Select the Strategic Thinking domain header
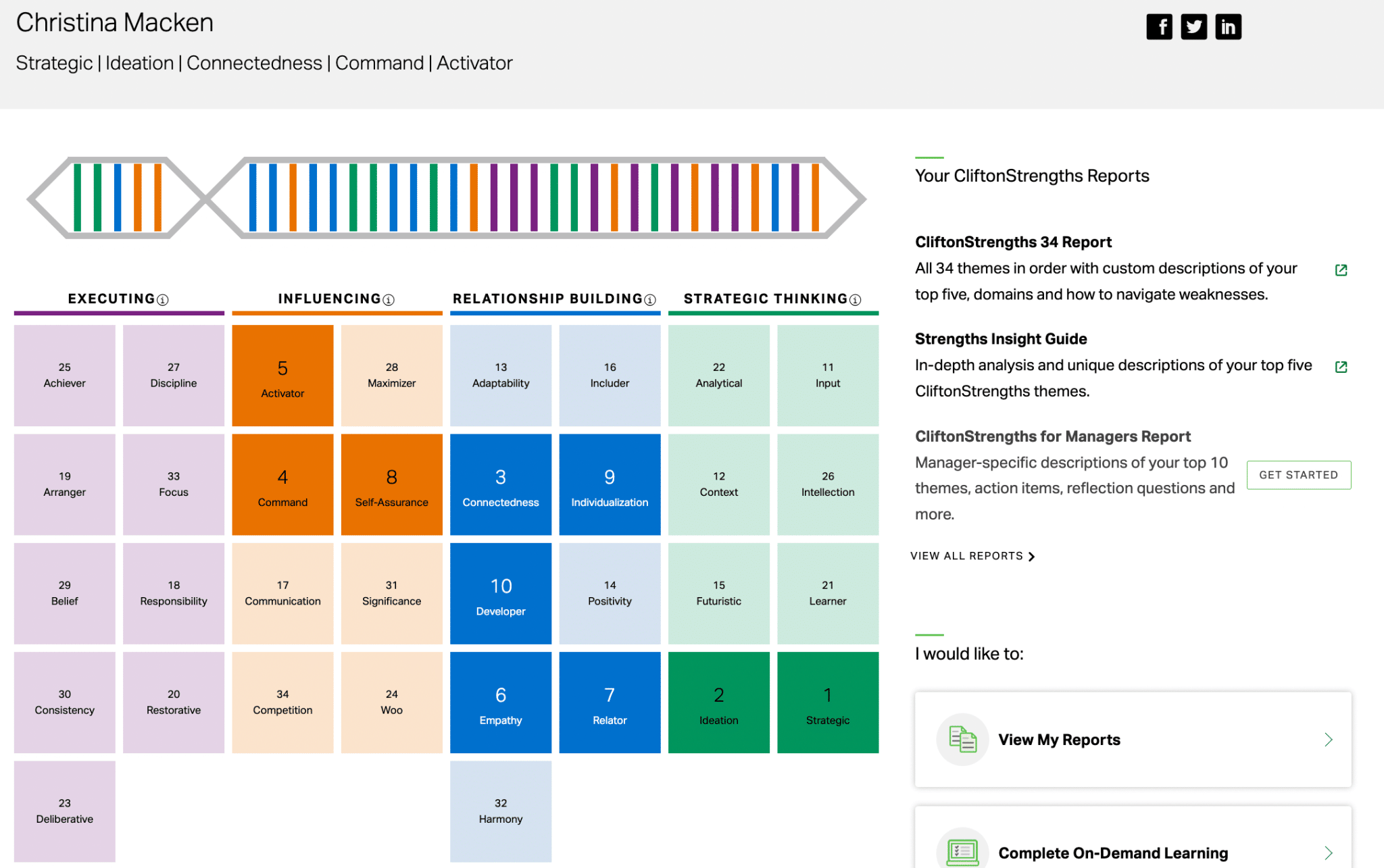Viewport: 1384px width, 868px height. tap(766, 299)
